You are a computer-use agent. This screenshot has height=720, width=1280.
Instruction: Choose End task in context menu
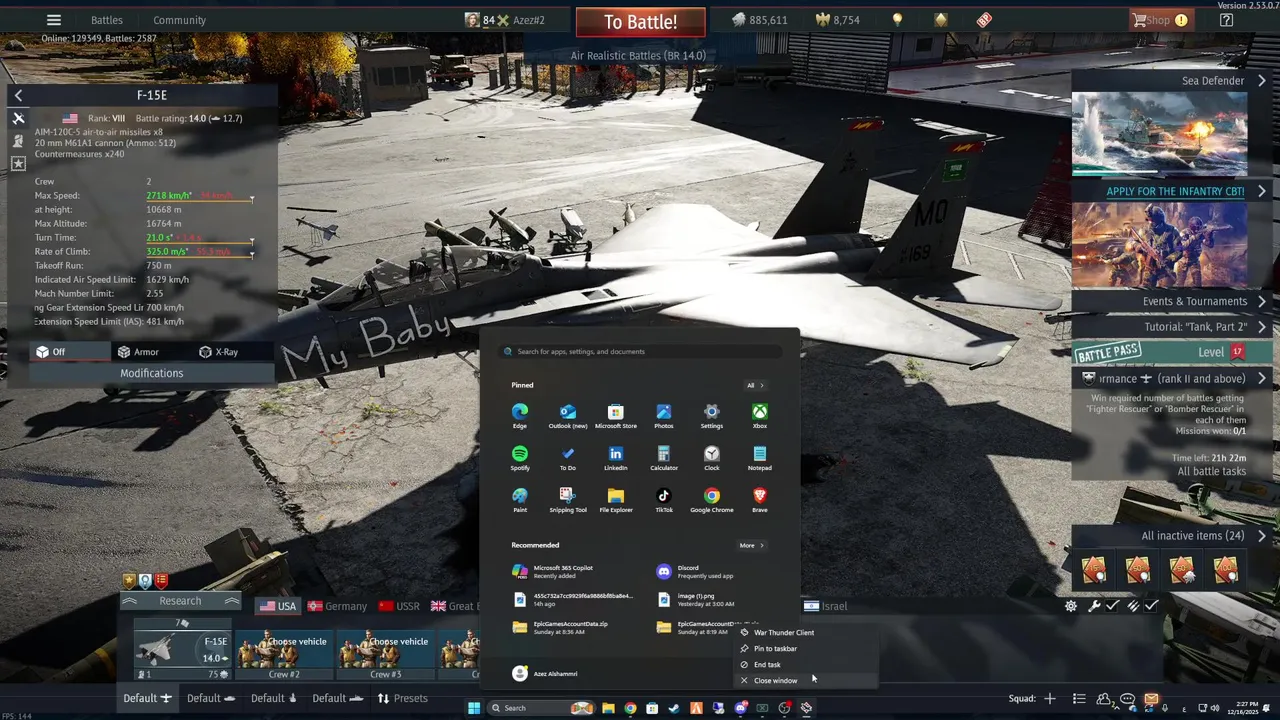coord(806,664)
